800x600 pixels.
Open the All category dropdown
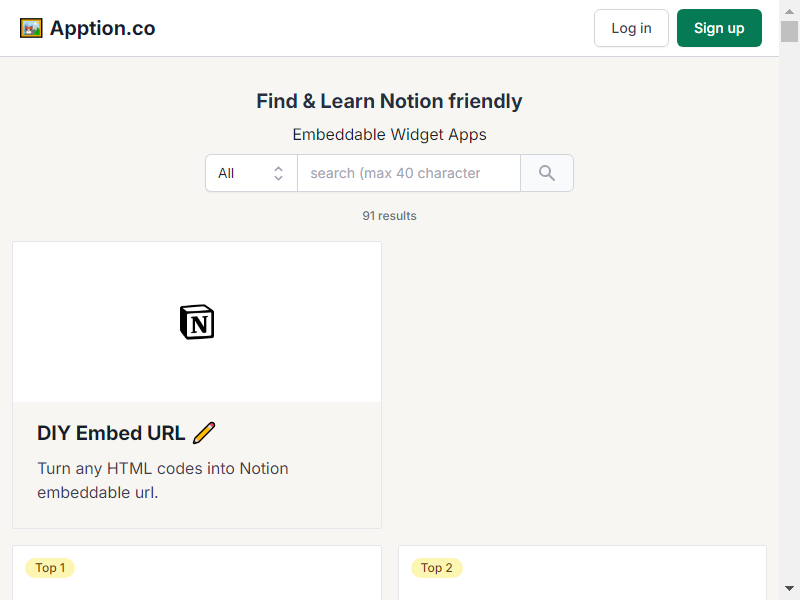[x=252, y=173]
